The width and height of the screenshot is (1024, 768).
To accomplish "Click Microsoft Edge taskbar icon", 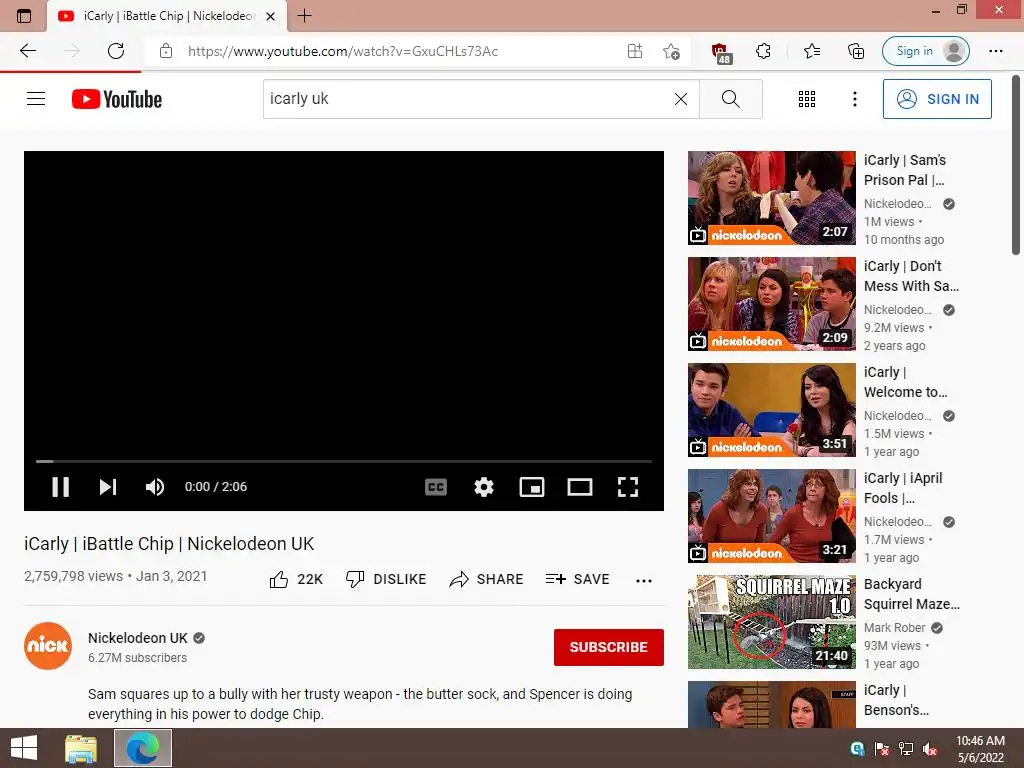I will [143, 748].
